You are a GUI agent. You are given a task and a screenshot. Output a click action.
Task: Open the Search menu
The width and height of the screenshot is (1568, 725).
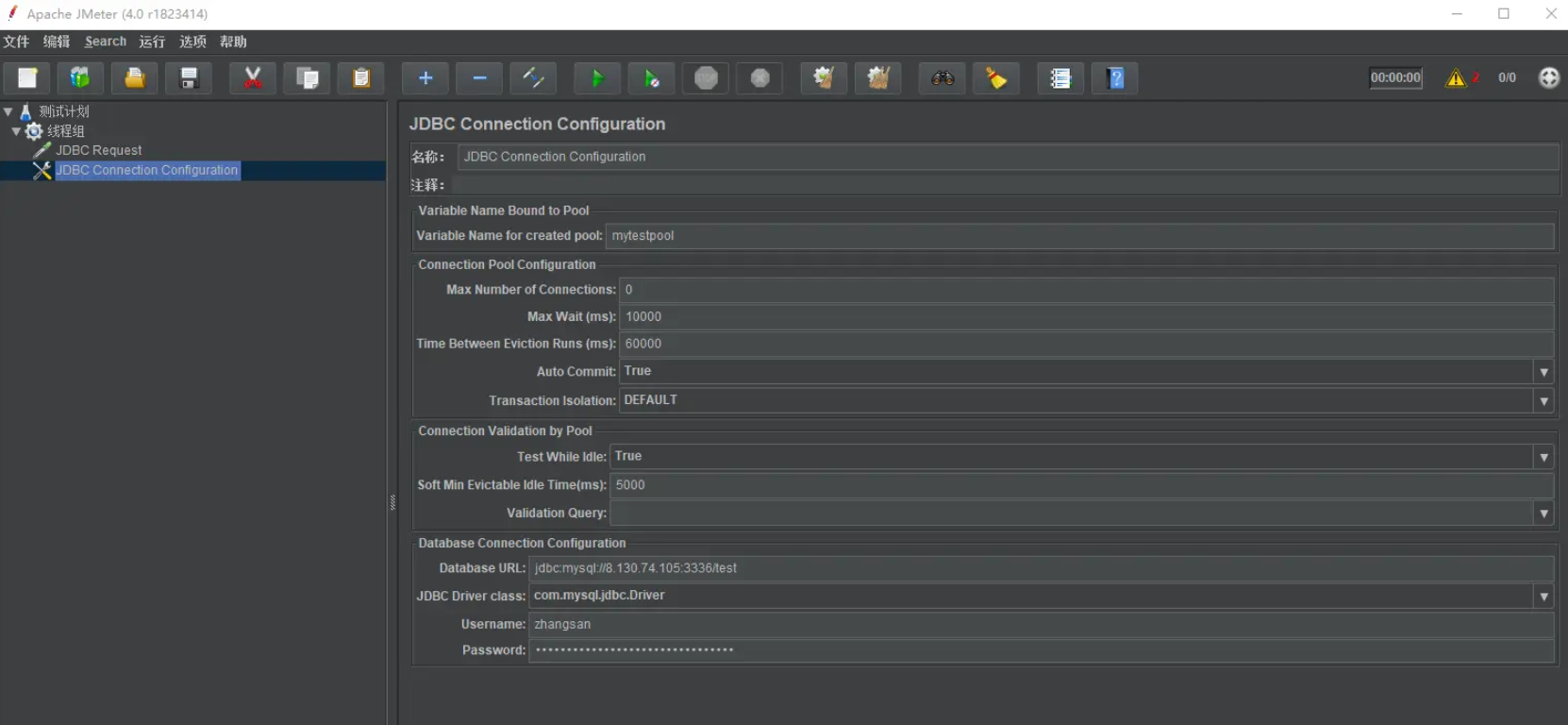coord(106,42)
